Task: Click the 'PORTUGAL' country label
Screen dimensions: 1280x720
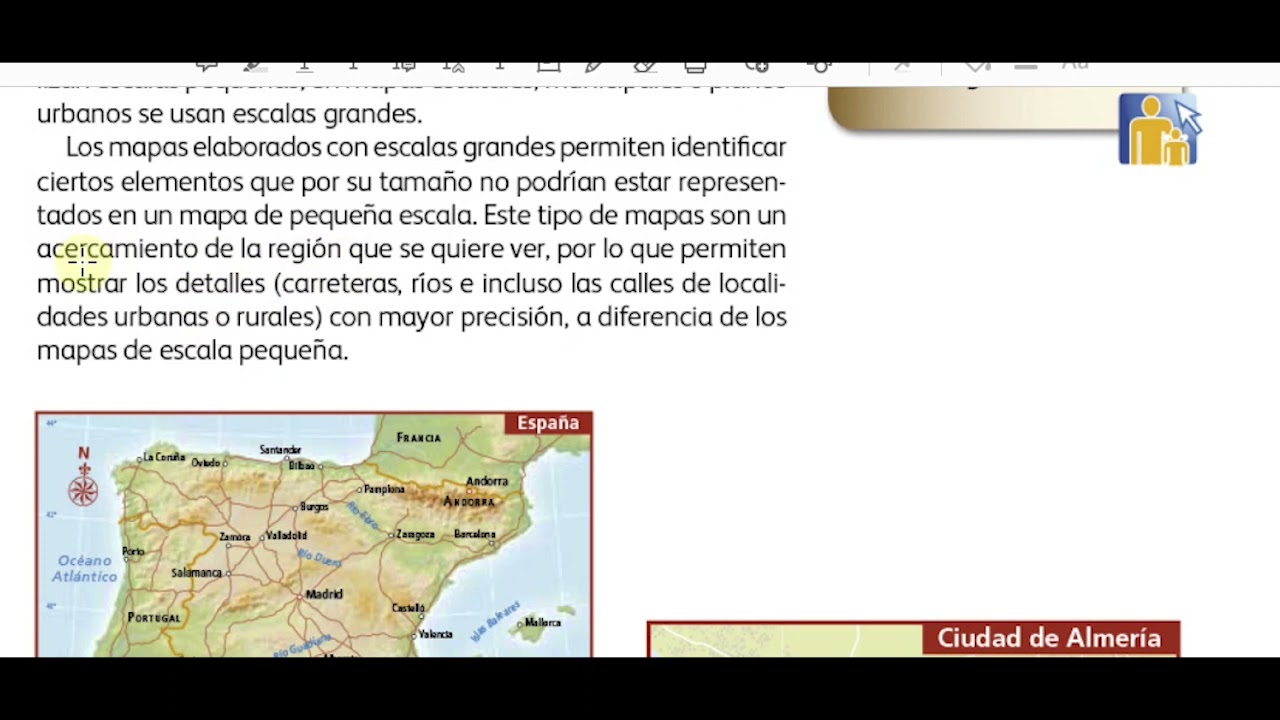Action: (x=154, y=618)
